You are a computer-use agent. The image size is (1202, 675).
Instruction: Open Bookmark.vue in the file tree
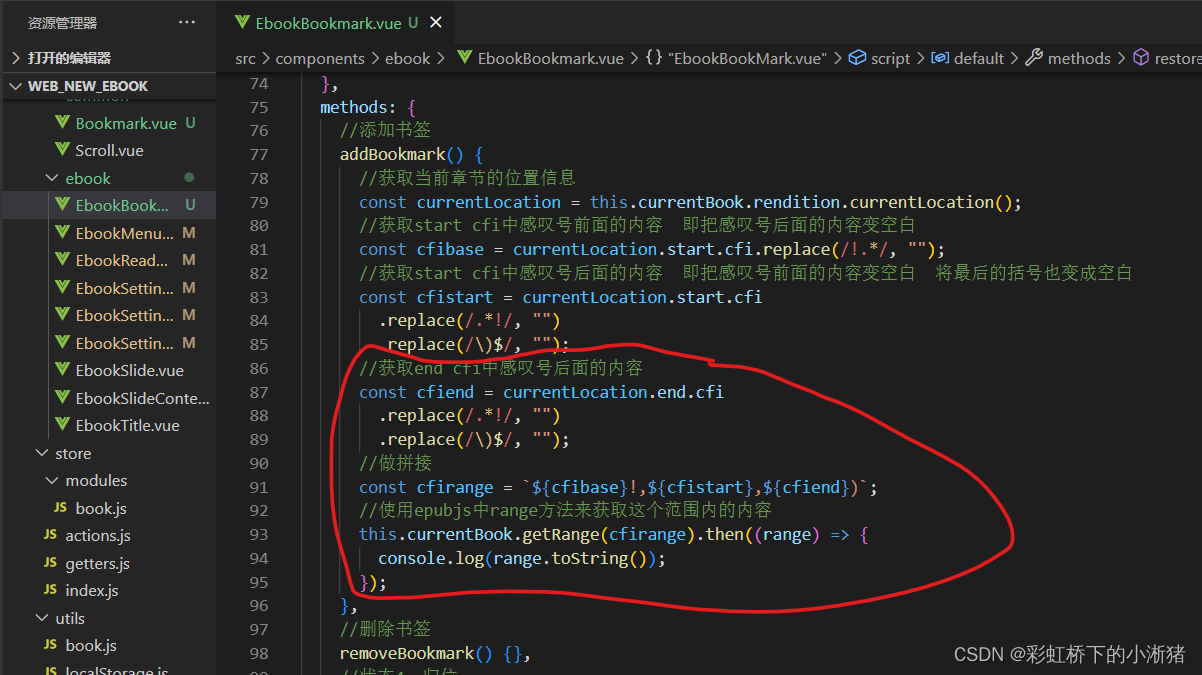126,123
